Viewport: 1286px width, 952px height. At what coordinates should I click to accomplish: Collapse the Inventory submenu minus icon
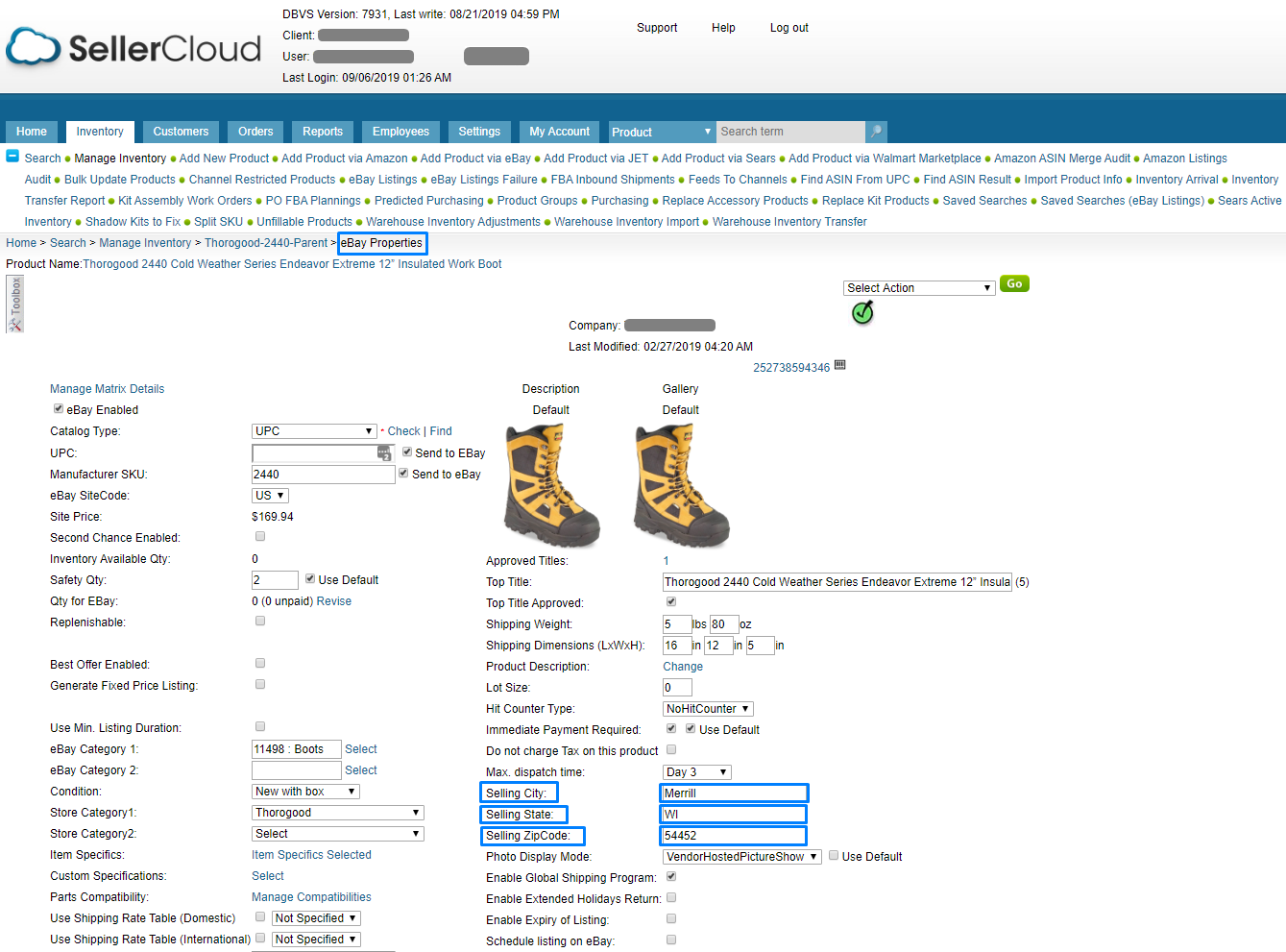12,156
